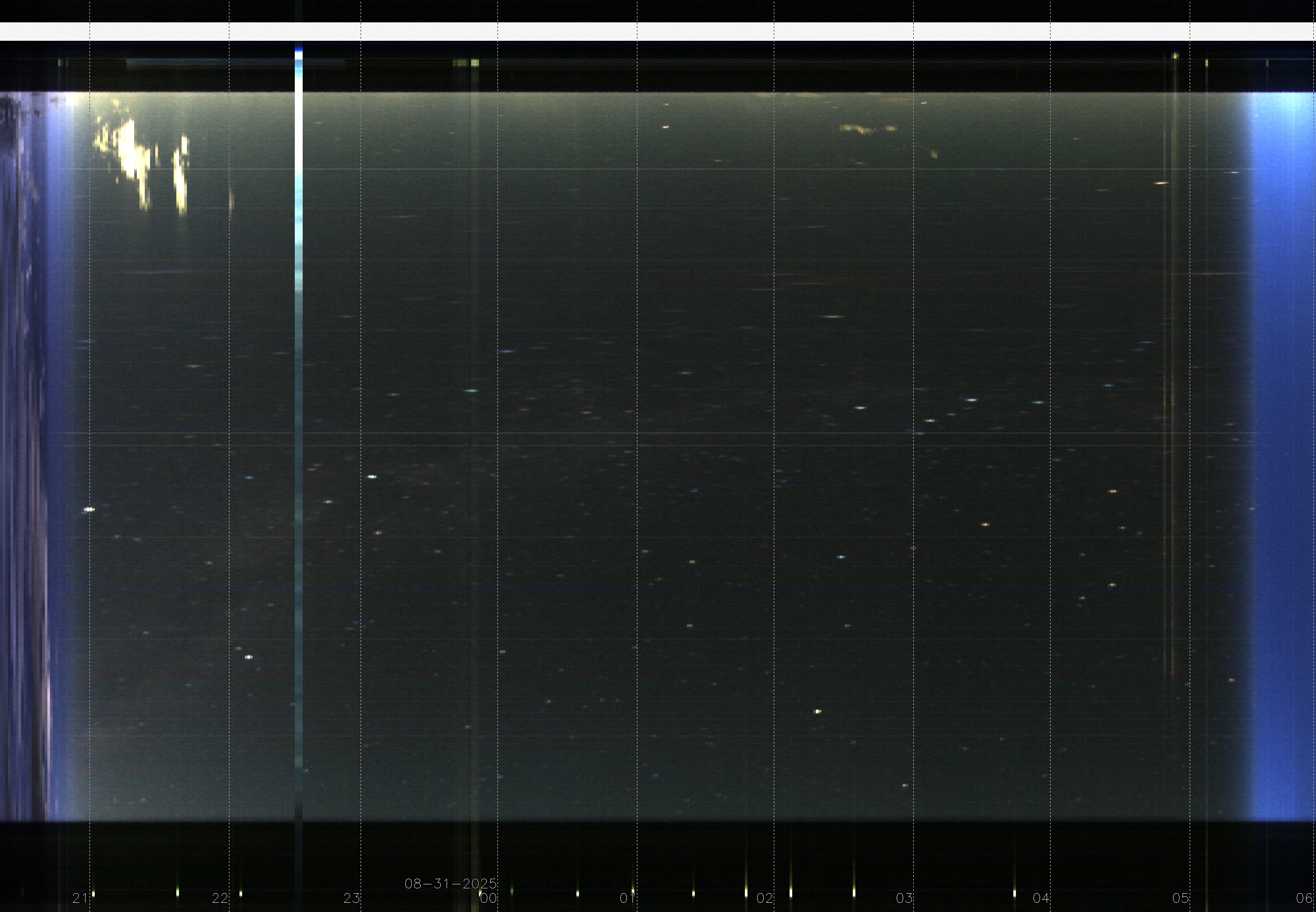Click the 06 hour label
The height and width of the screenshot is (912, 1316).
1305,898
